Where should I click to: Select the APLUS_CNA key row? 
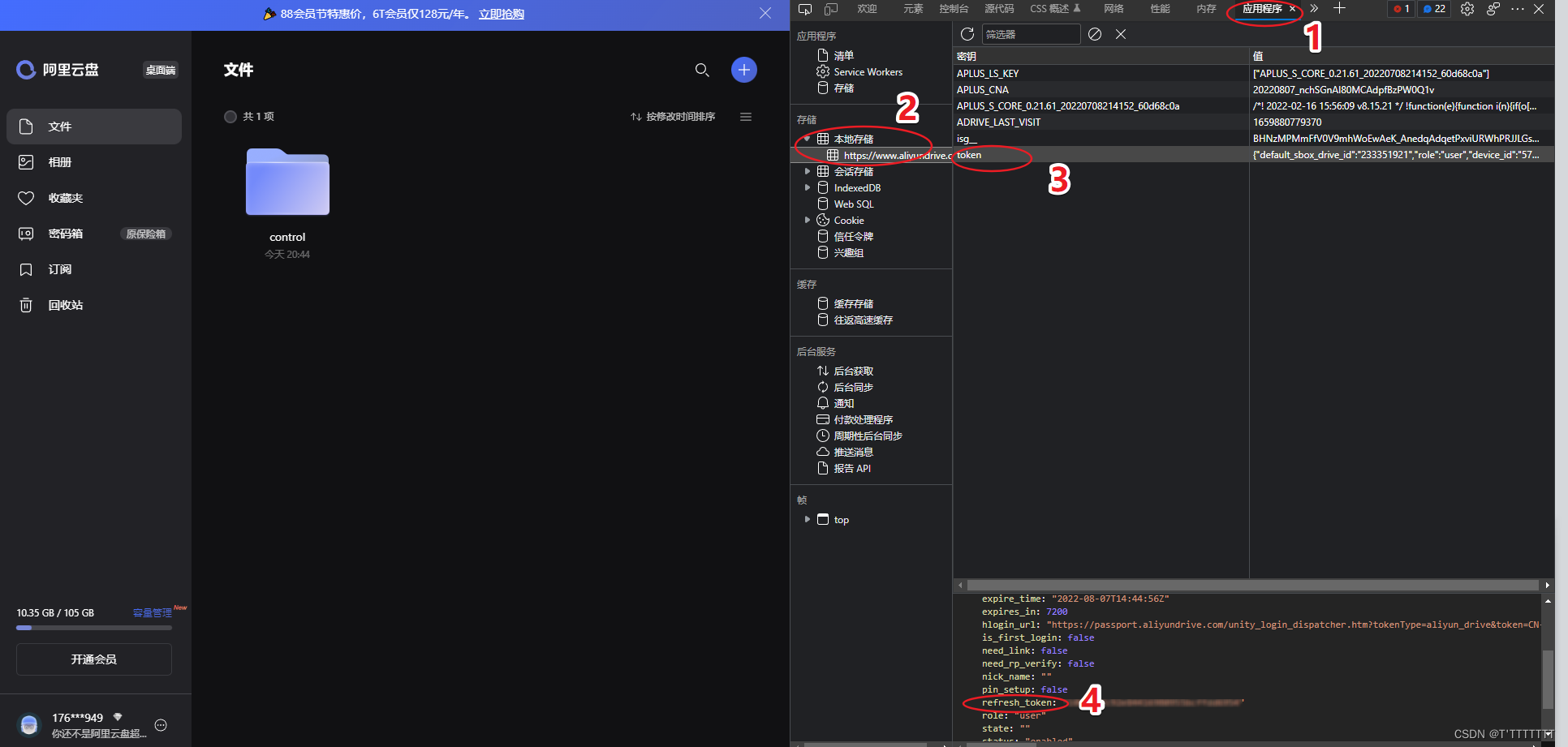[1254, 90]
